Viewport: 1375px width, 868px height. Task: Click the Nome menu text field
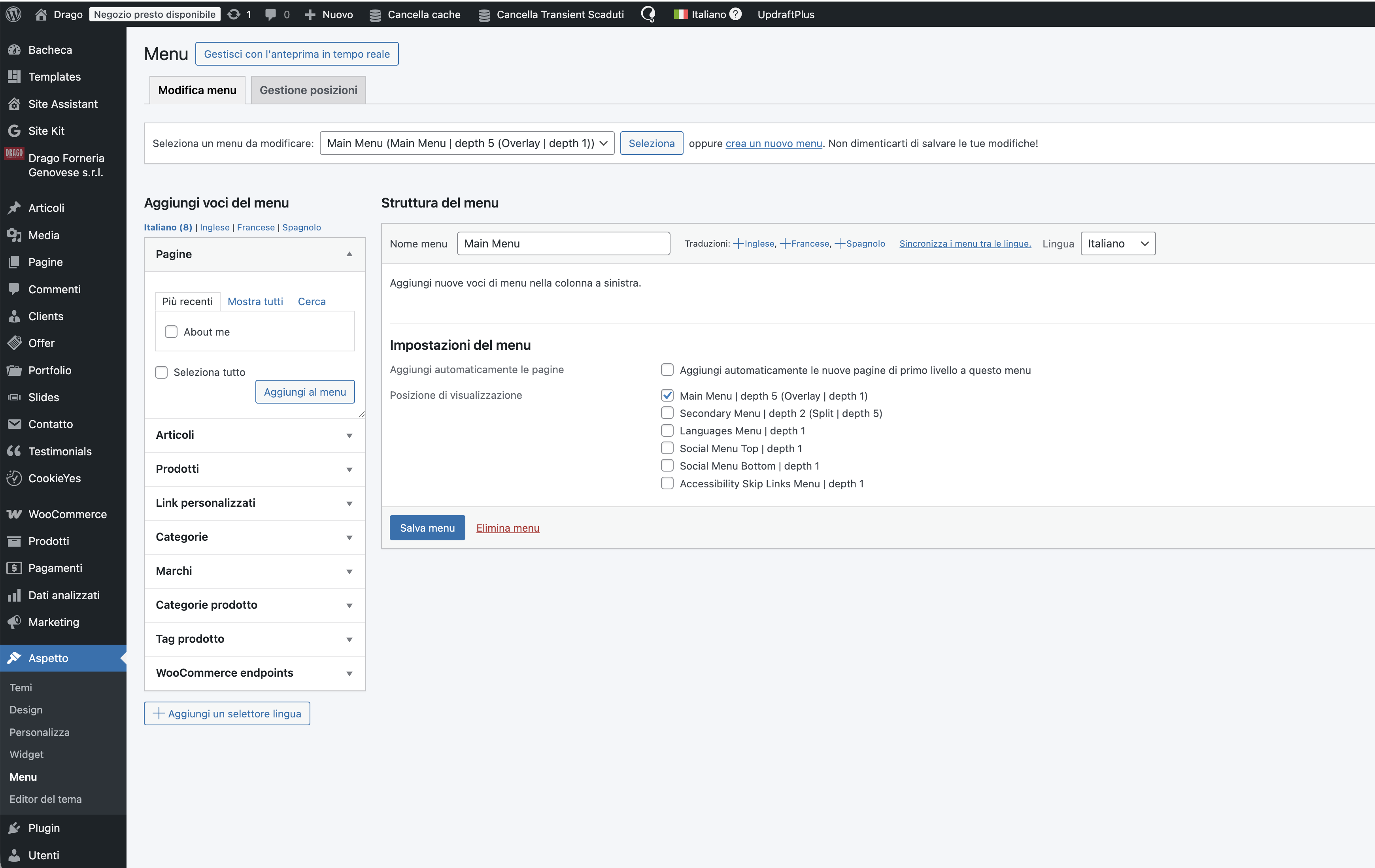coord(563,244)
